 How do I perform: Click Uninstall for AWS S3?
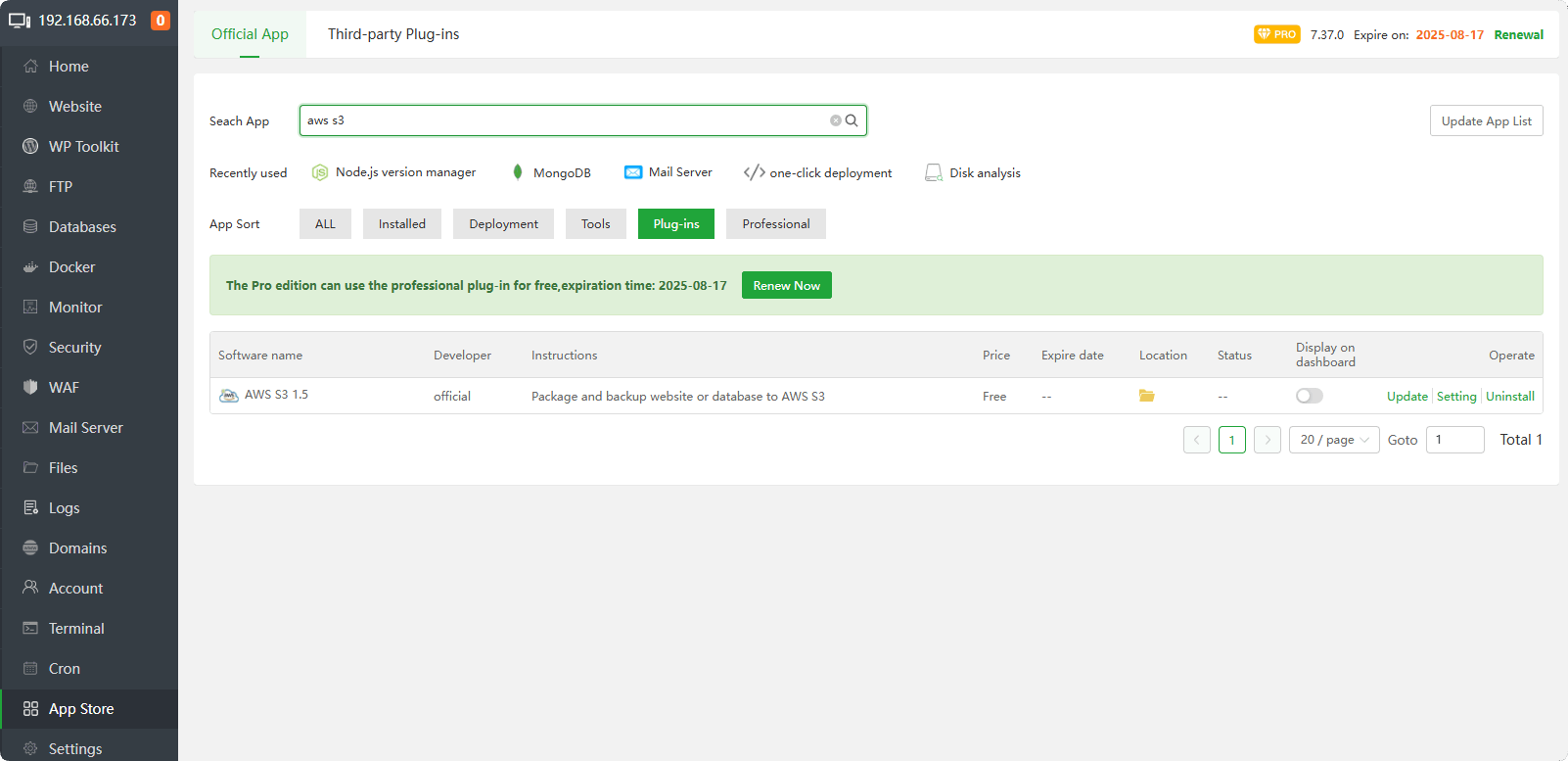coord(1510,396)
